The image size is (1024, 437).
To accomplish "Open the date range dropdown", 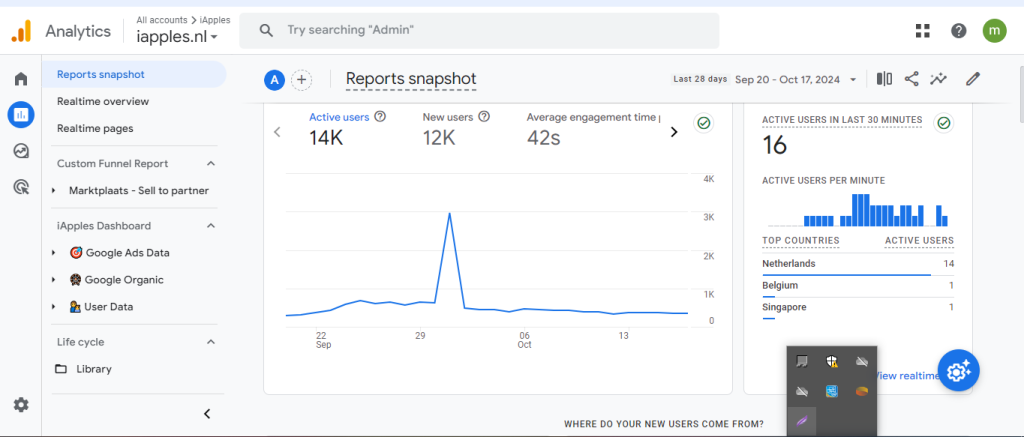I will (x=796, y=79).
